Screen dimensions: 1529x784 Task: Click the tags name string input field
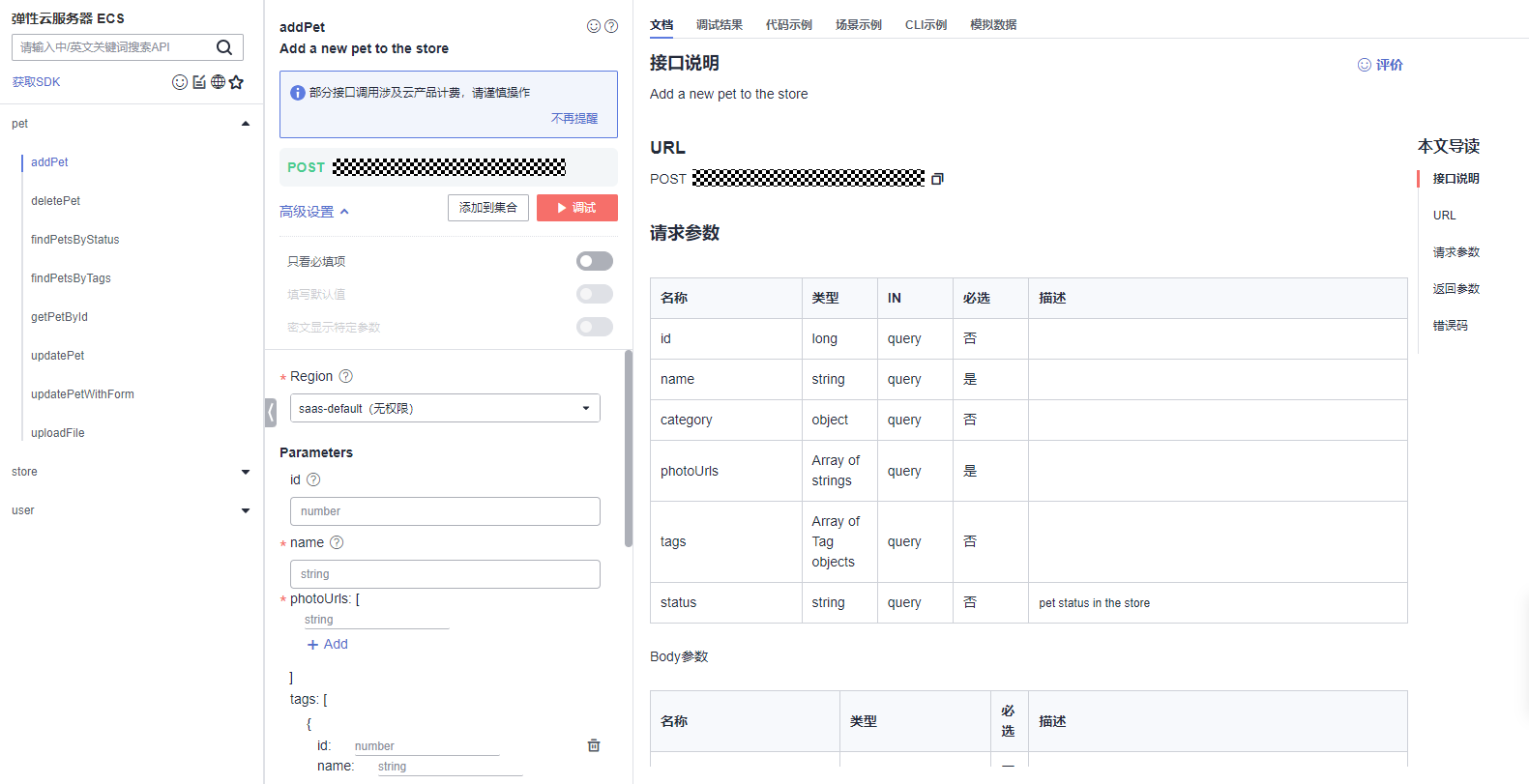pos(450,767)
